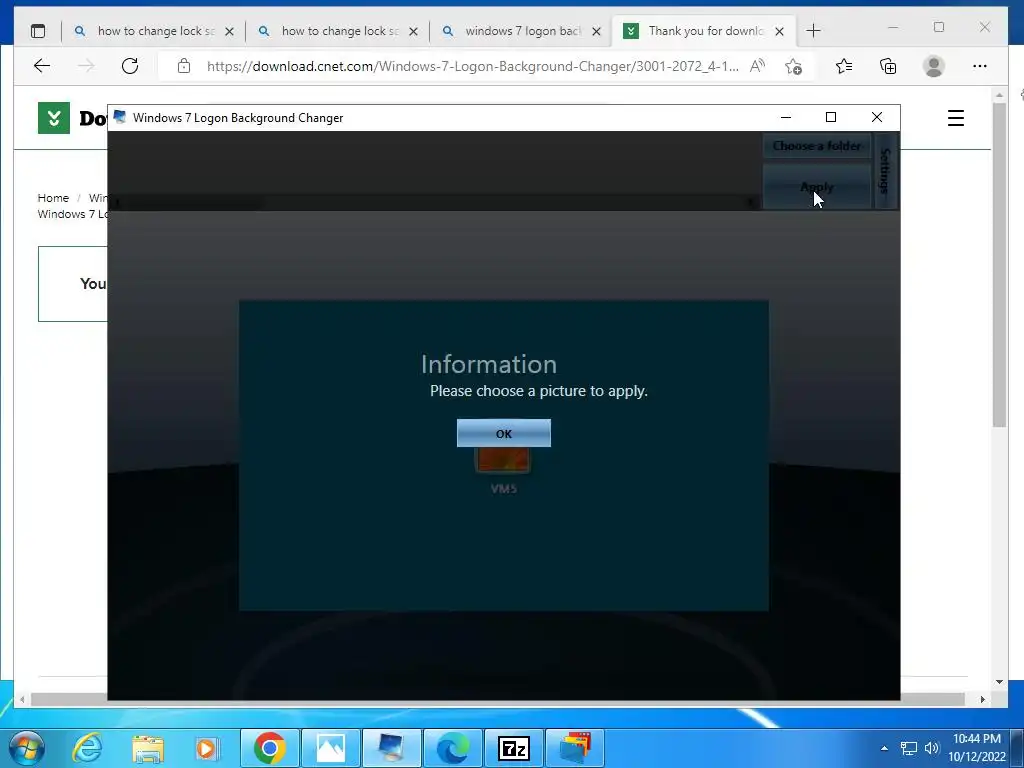Screen dimensions: 1024x768
Task: Open Windows Explorer from taskbar
Action: [x=148, y=748]
